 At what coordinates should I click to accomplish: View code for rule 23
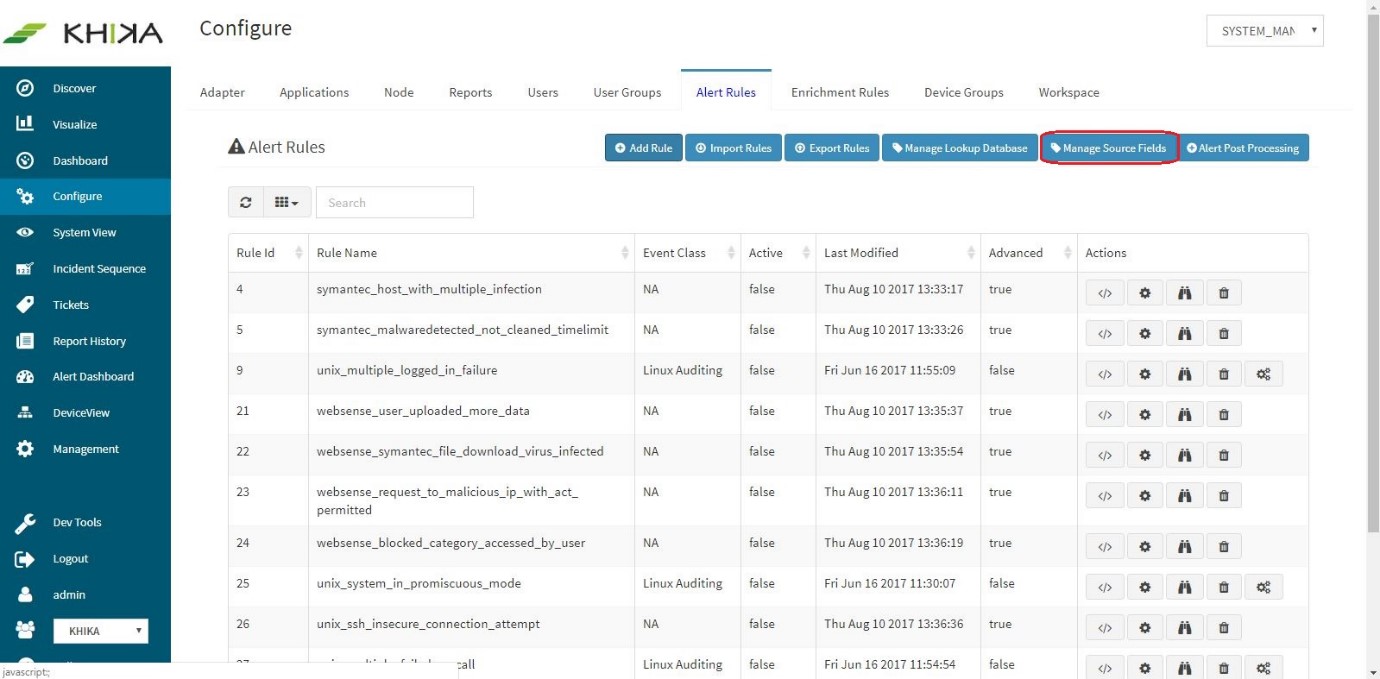[1105, 495]
